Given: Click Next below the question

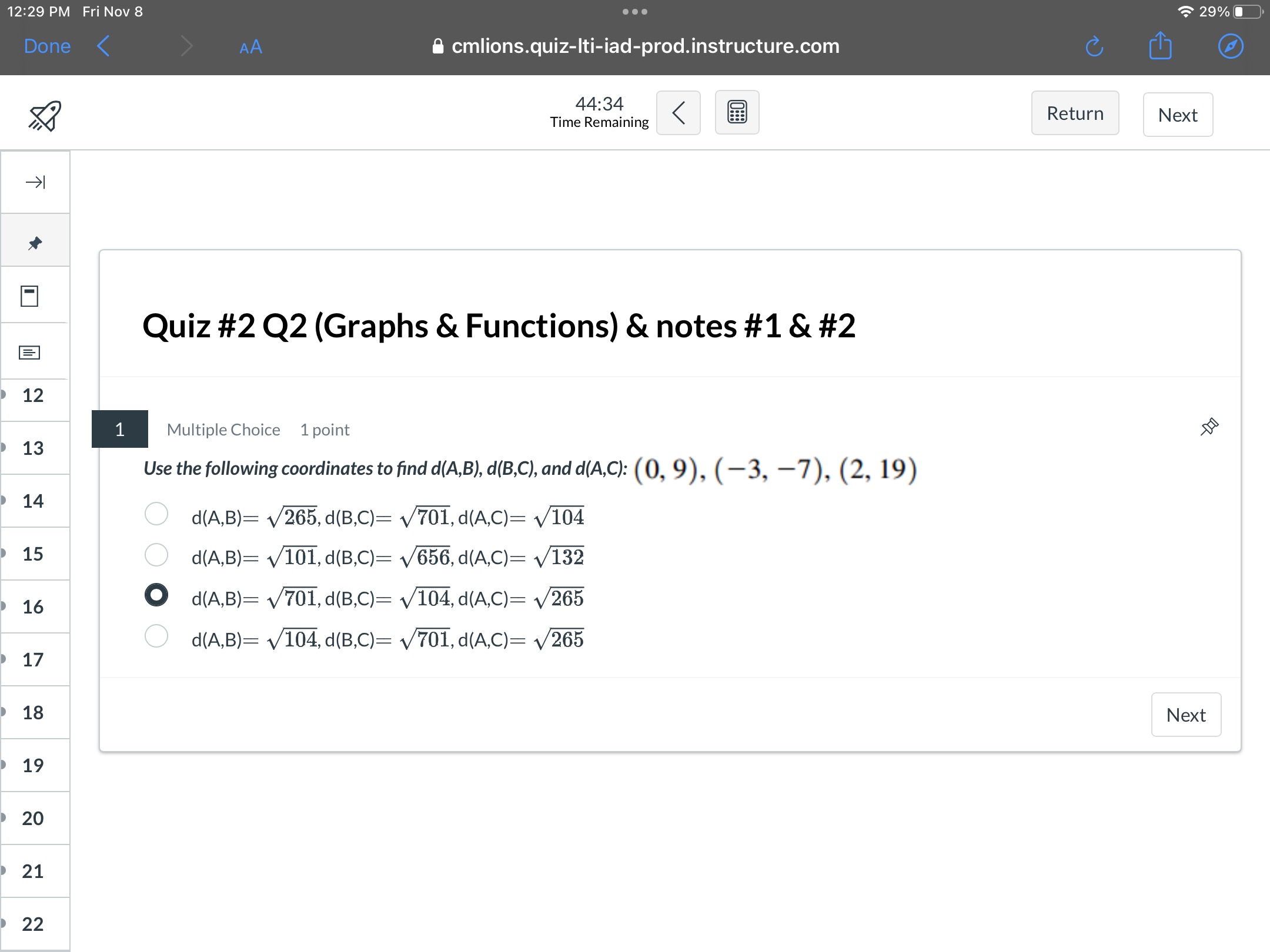Looking at the screenshot, I should [x=1186, y=715].
